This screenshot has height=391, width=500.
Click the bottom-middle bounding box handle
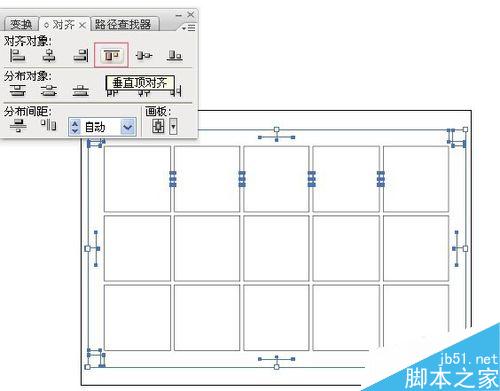pyautogui.click(x=276, y=367)
